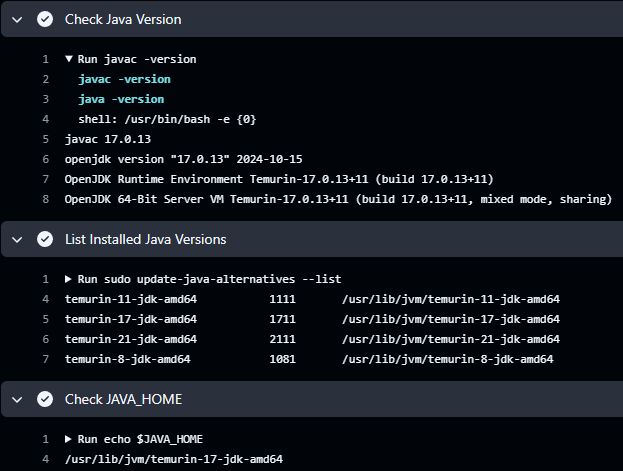Screen dimensions: 623x471
Task: Click the 'javac 17.0.13' output line
Action: [108, 139]
